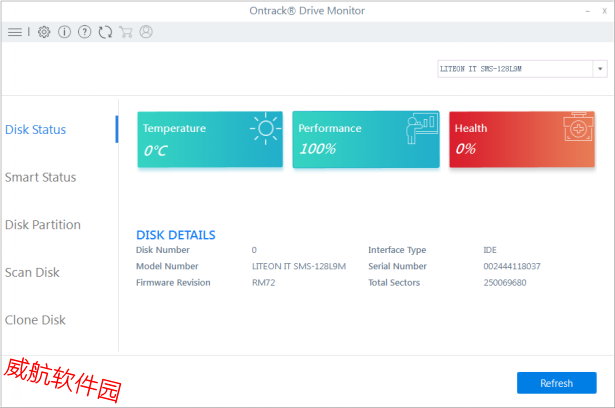Click the Refresh button
615x408 pixels.
pos(557,383)
